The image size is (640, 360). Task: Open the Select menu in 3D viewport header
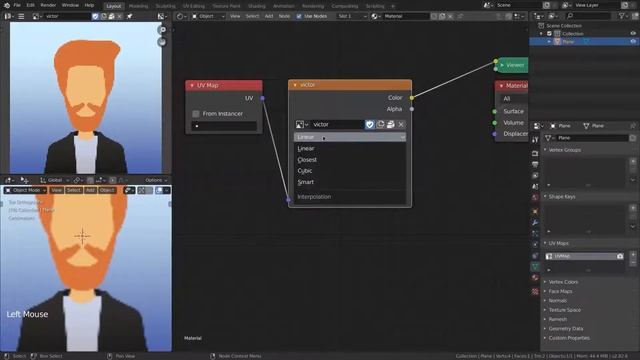74,190
